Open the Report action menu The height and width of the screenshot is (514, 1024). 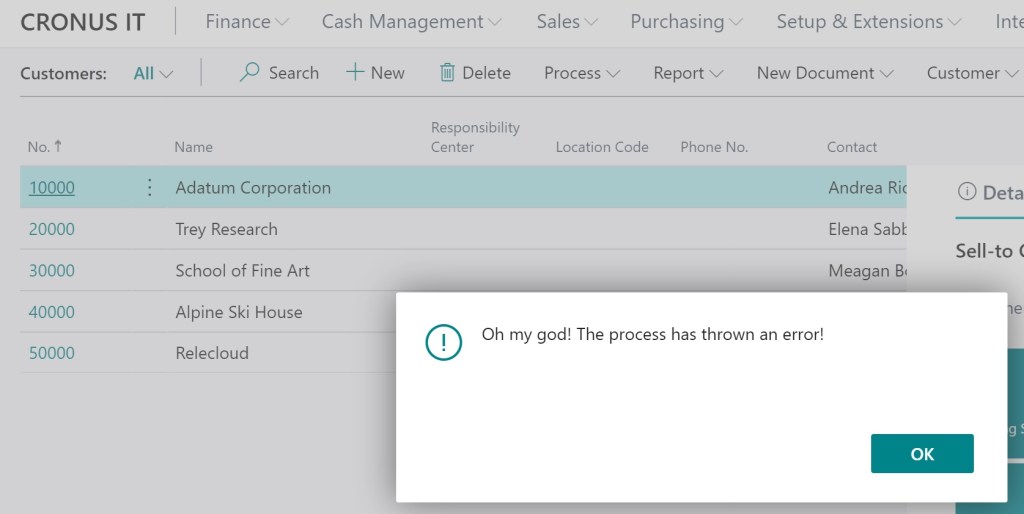pos(687,73)
